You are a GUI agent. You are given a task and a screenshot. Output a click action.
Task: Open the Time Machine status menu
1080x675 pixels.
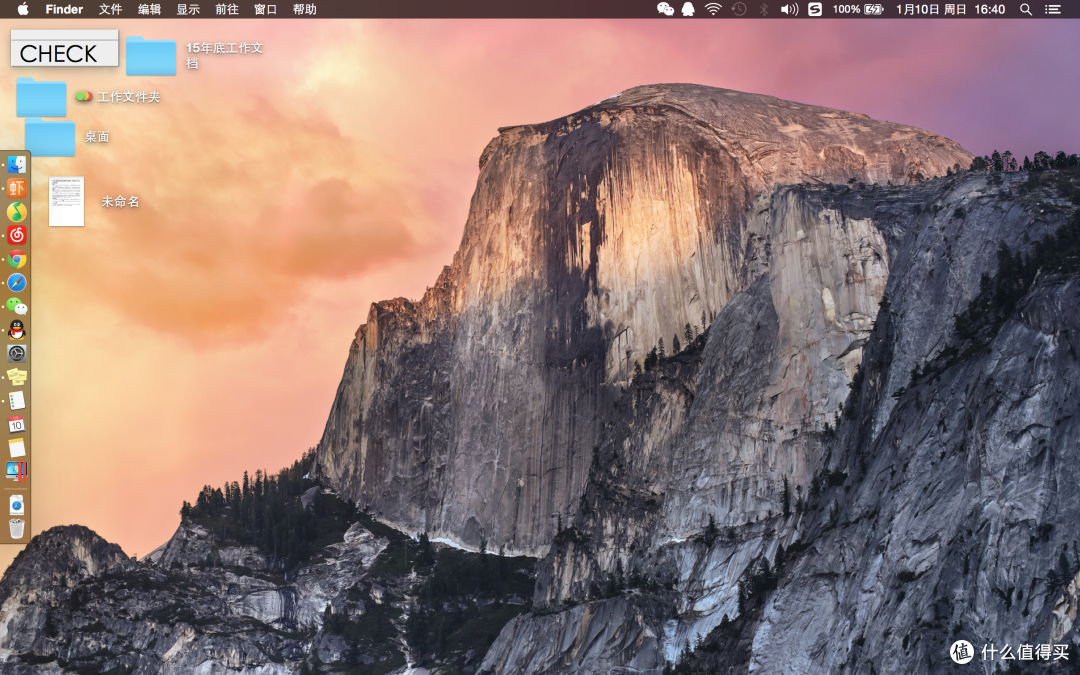tap(738, 9)
